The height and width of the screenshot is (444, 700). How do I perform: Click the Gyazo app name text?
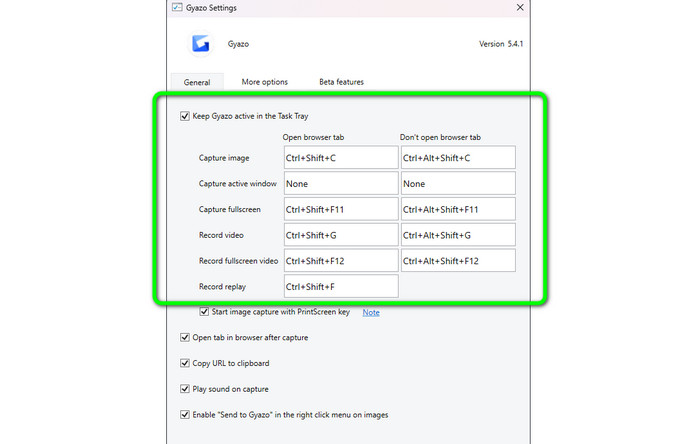click(x=238, y=44)
